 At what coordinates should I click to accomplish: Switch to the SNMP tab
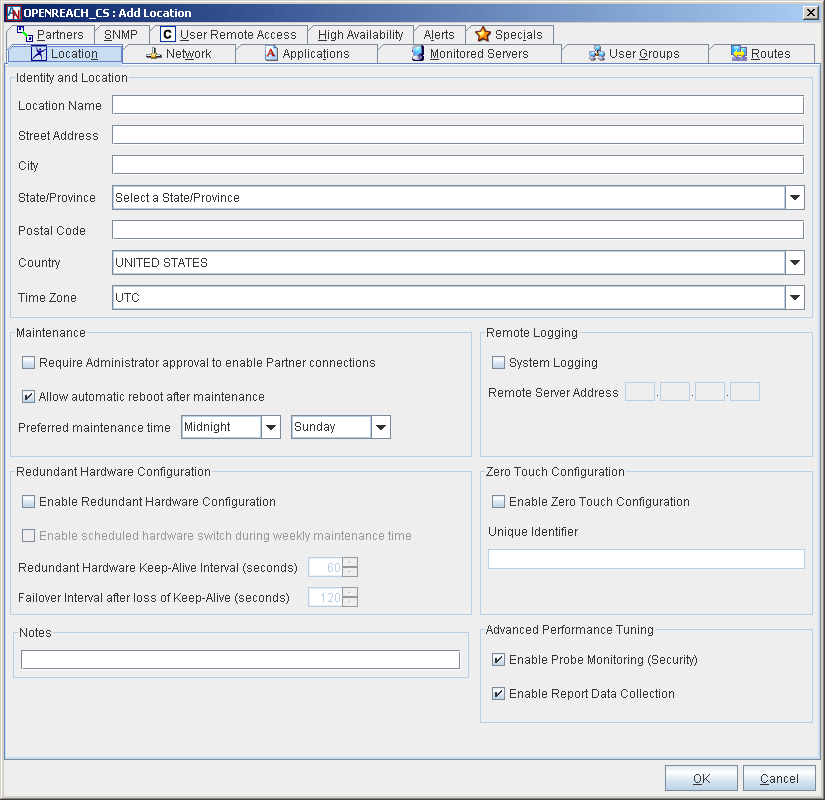120,33
